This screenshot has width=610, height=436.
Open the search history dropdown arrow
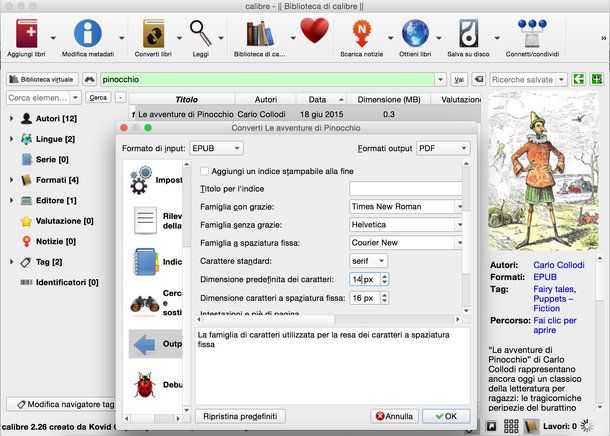pyautogui.click(x=440, y=79)
